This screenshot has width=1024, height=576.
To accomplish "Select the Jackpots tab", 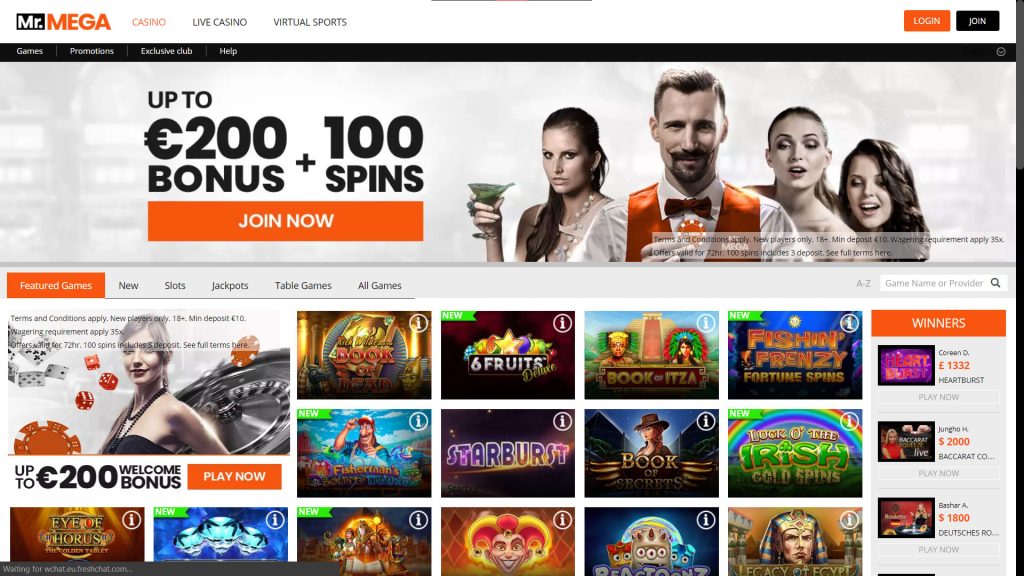I will 230,285.
